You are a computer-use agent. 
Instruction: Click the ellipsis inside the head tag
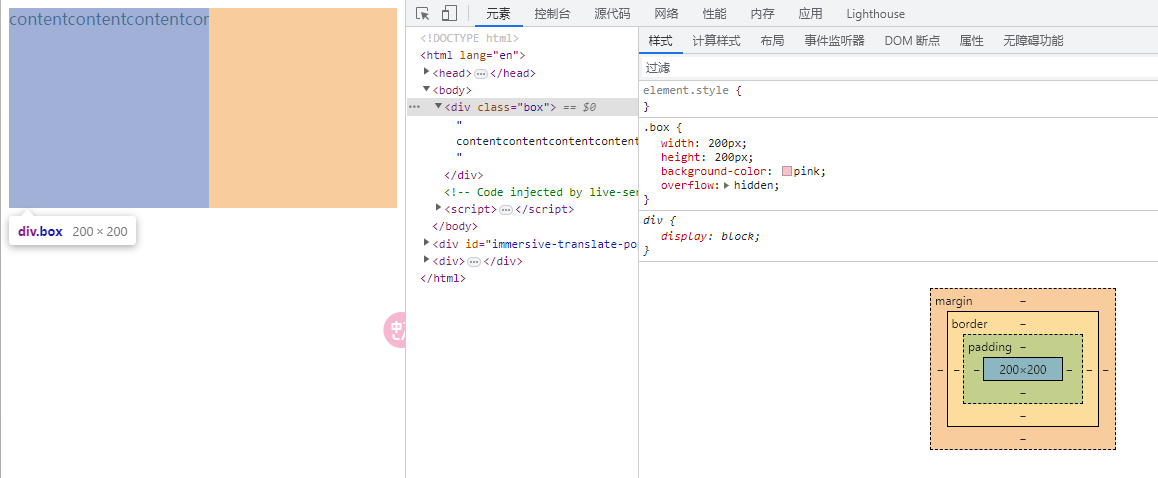[481, 73]
